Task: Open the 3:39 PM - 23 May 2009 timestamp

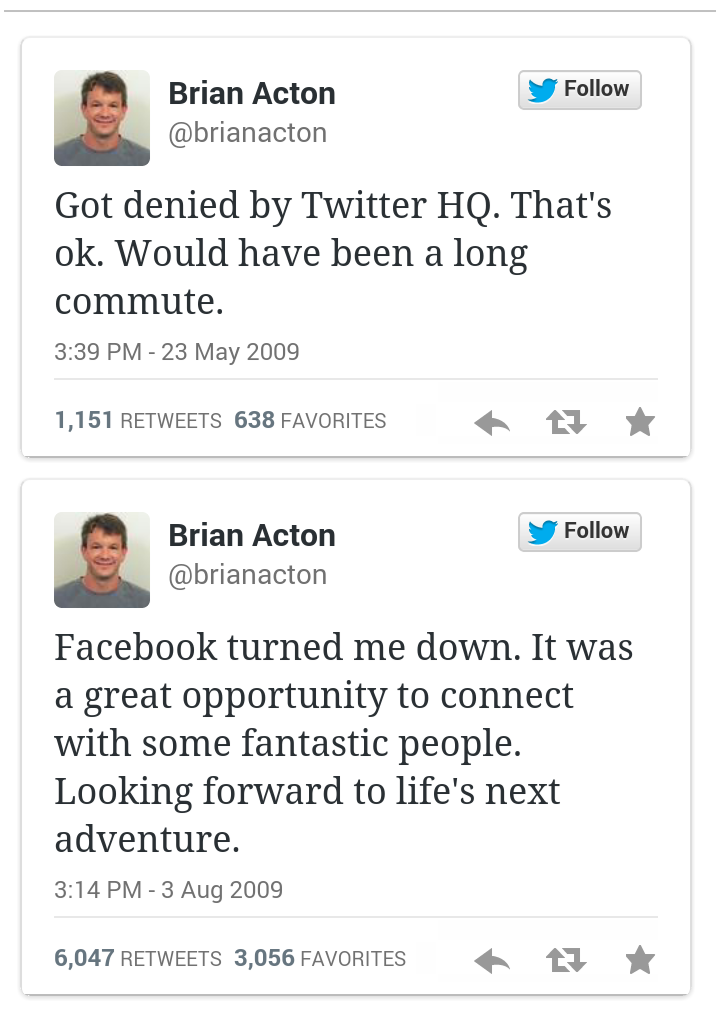Action: point(177,352)
